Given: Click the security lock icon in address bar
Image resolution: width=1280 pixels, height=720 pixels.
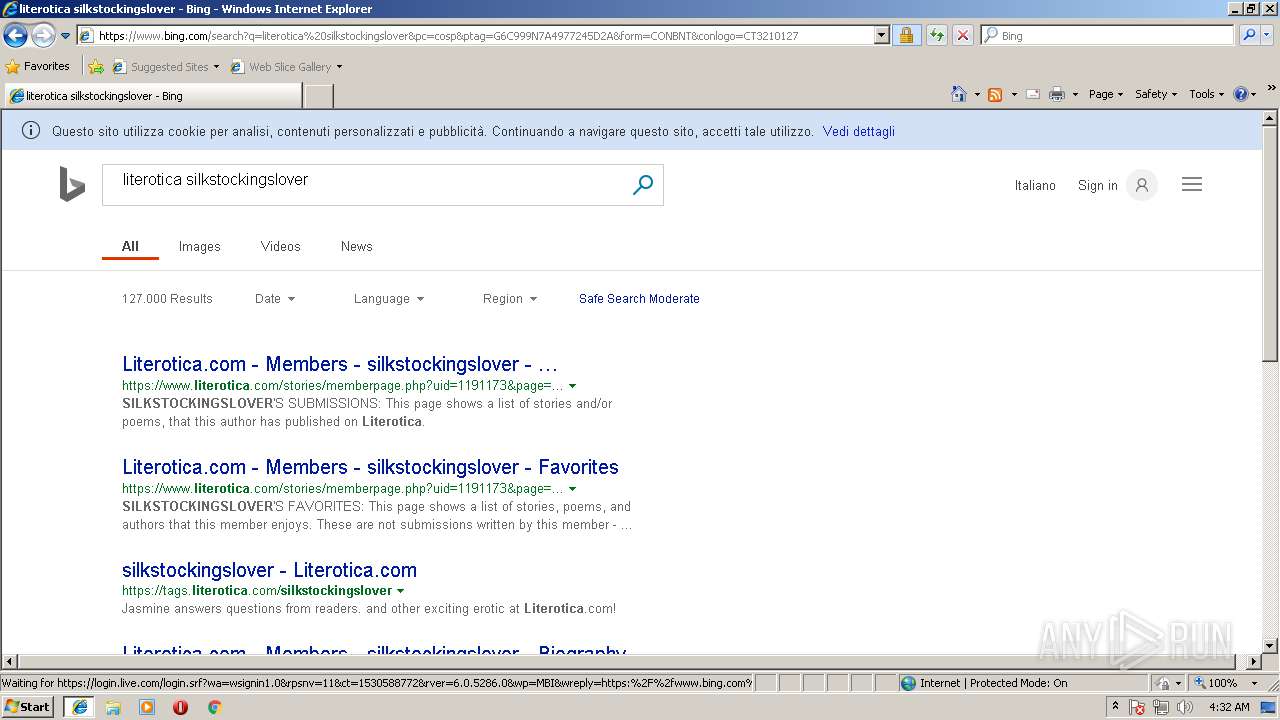Looking at the screenshot, I should (x=906, y=35).
